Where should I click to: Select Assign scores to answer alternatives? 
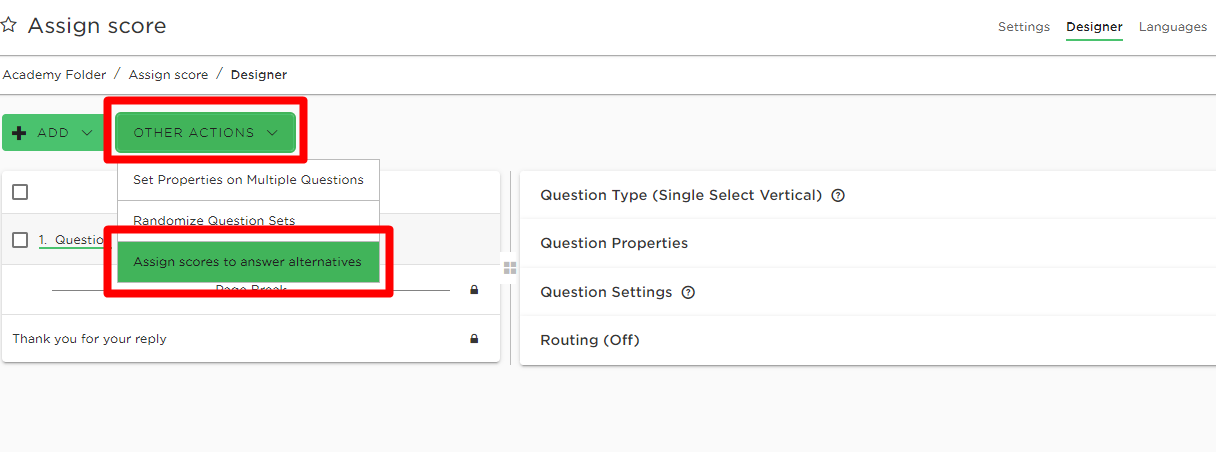tap(248, 262)
